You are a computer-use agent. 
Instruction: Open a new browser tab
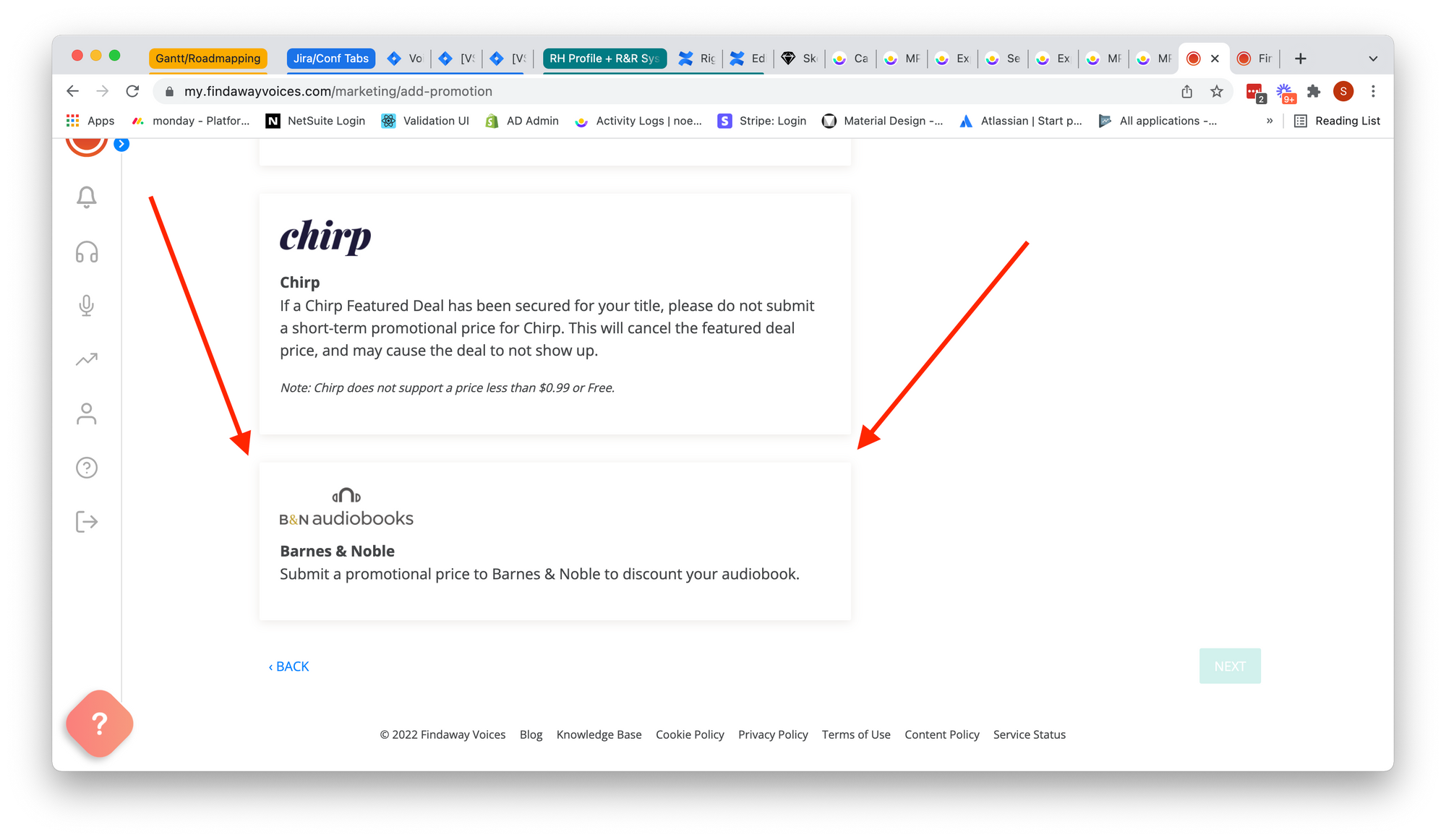pyautogui.click(x=1301, y=59)
